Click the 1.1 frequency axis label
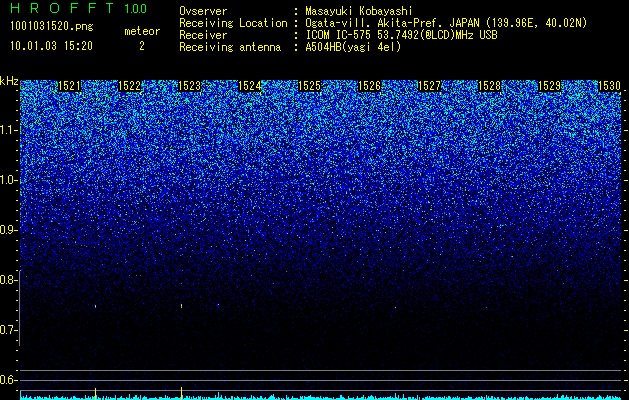 point(8,130)
